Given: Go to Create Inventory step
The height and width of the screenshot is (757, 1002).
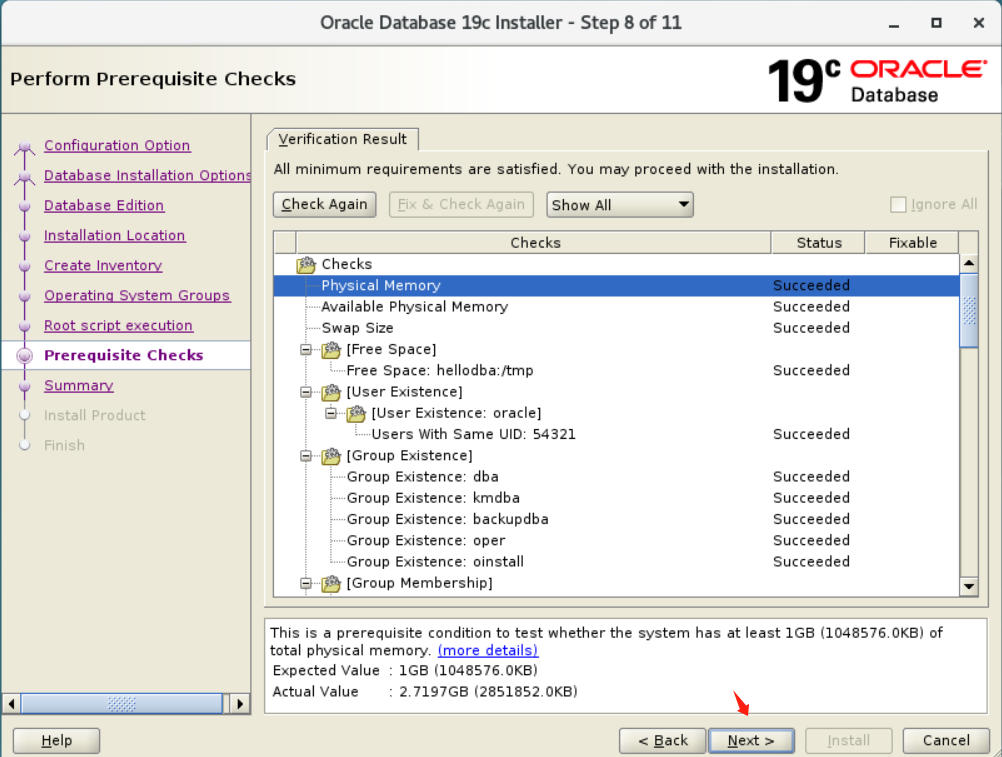Looking at the screenshot, I should point(103,266).
